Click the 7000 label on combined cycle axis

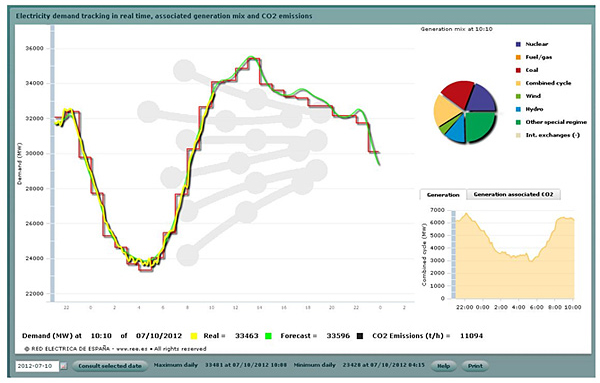click(x=438, y=210)
